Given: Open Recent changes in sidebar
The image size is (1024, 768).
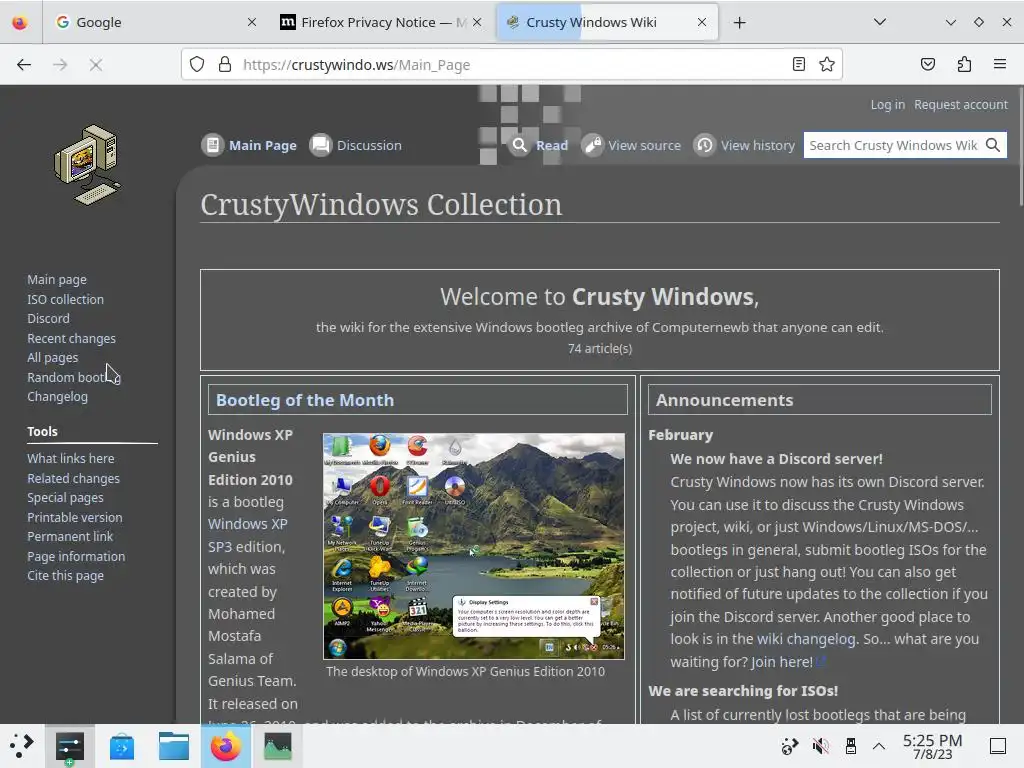Looking at the screenshot, I should [x=71, y=338].
